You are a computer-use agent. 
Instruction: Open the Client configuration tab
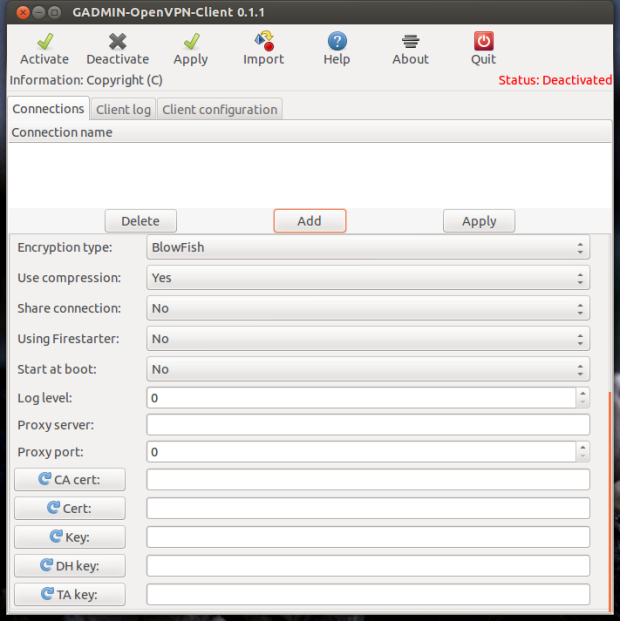[x=220, y=109]
